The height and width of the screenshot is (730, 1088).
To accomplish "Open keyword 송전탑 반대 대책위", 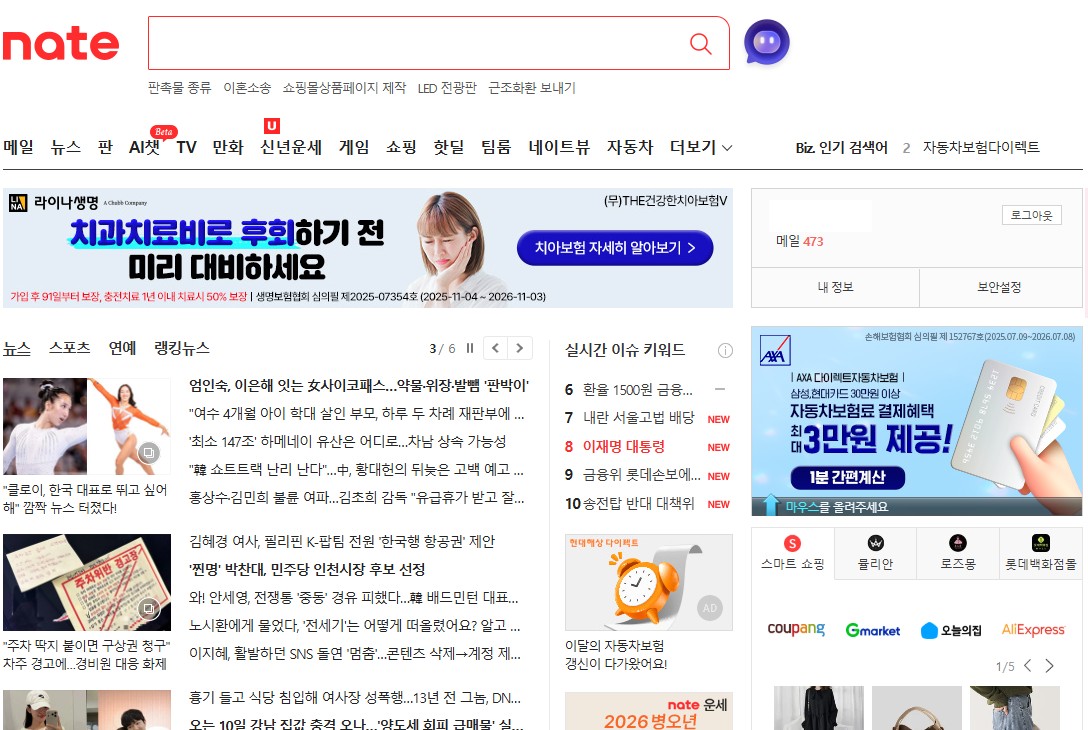I will point(638,504).
